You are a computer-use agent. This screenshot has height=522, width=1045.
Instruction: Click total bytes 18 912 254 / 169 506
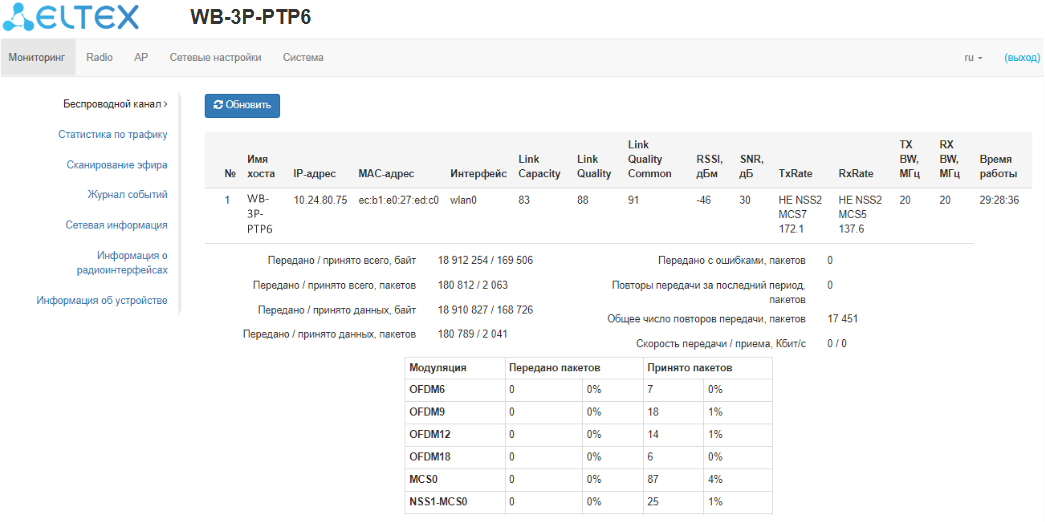pos(485,260)
